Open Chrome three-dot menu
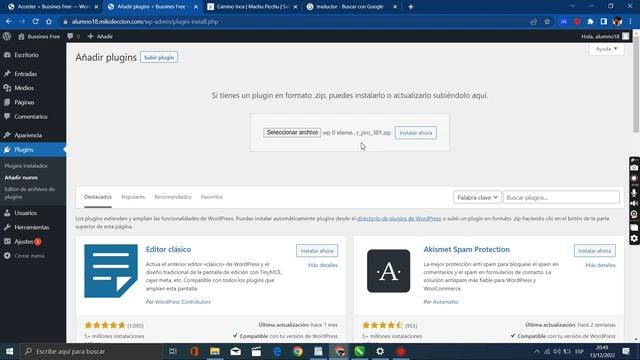This screenshot has height=360, width=640. tap(631, 22)
